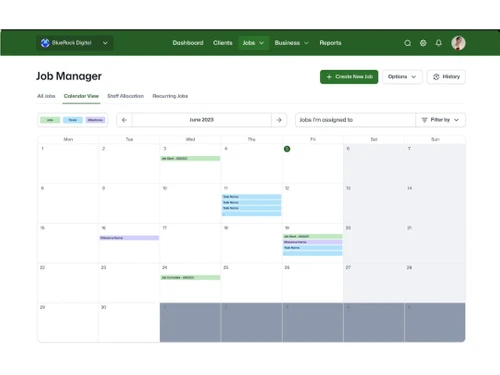Open Clients in the top navigation
Viewport: 500px width, 375px height.
pos(223,43)
